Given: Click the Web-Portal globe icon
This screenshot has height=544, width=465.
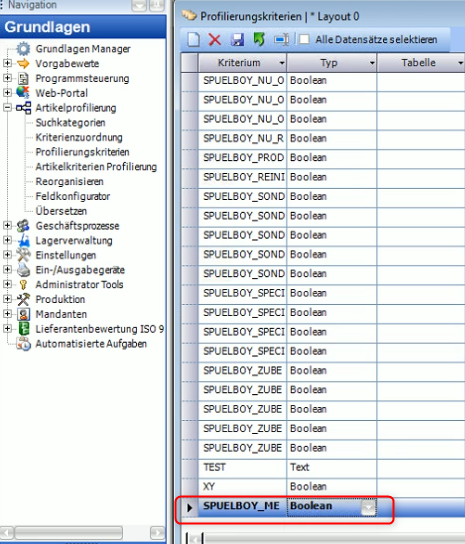Looking at the screenshot, I should point(23,93).
